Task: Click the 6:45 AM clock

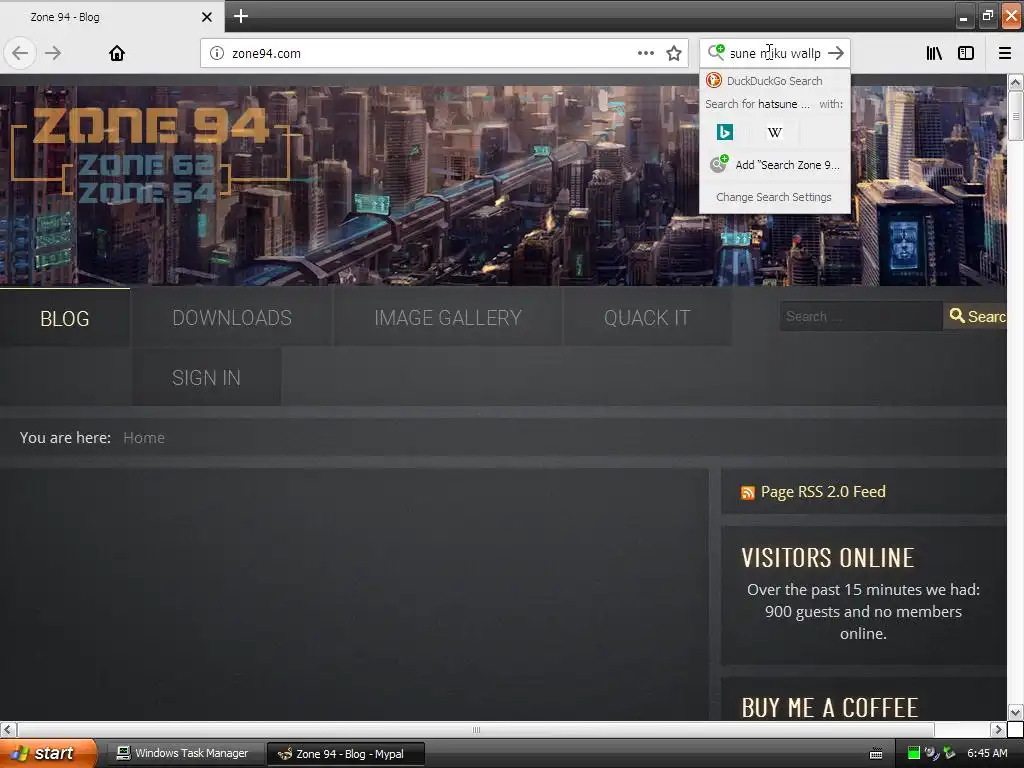Action: tap(987, 753)
